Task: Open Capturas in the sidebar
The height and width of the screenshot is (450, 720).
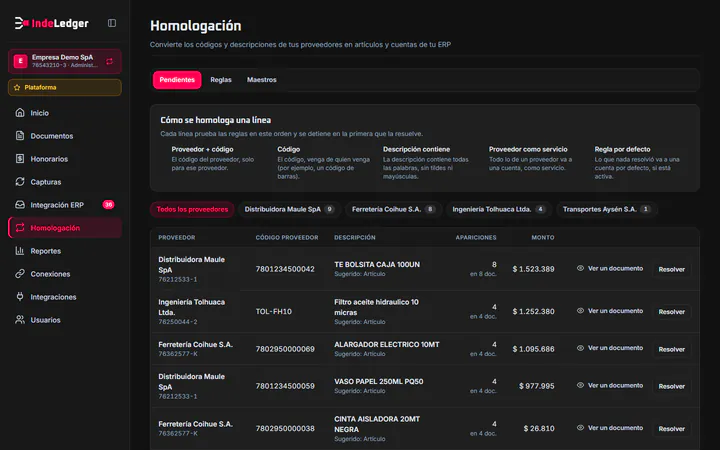Action: point(65,181)
